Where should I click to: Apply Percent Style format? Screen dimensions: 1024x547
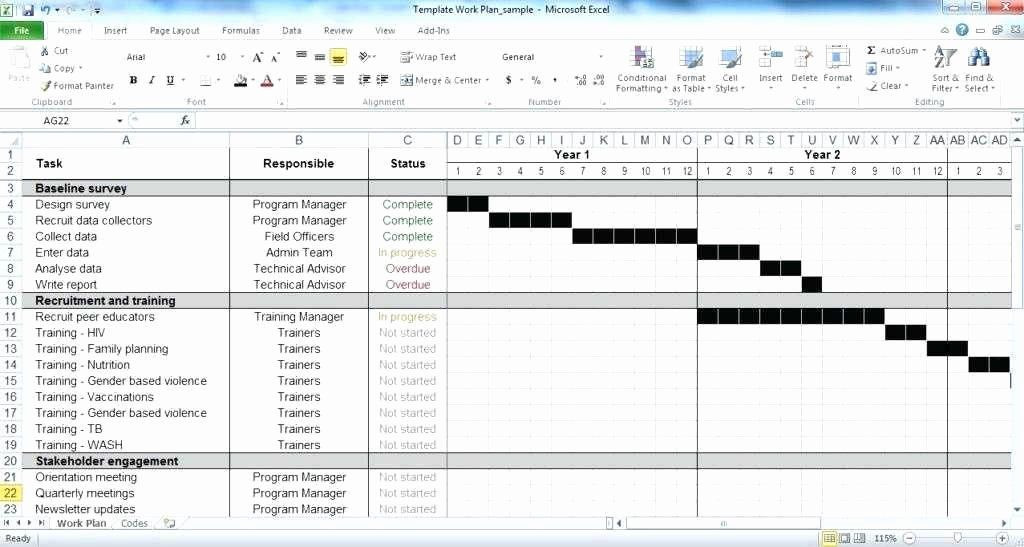536,80
